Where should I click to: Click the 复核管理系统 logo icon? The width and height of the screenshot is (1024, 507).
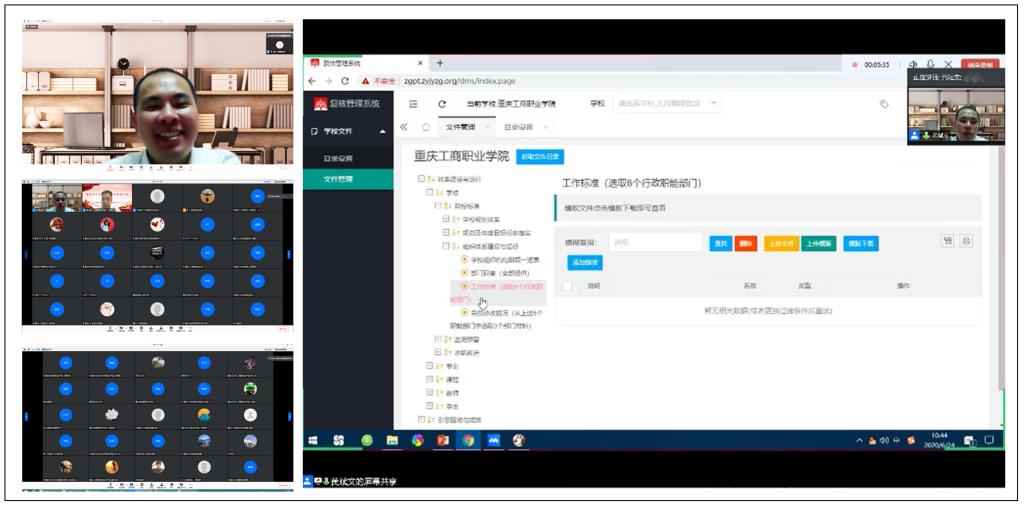pyautogui.click(x=321, y=104)
